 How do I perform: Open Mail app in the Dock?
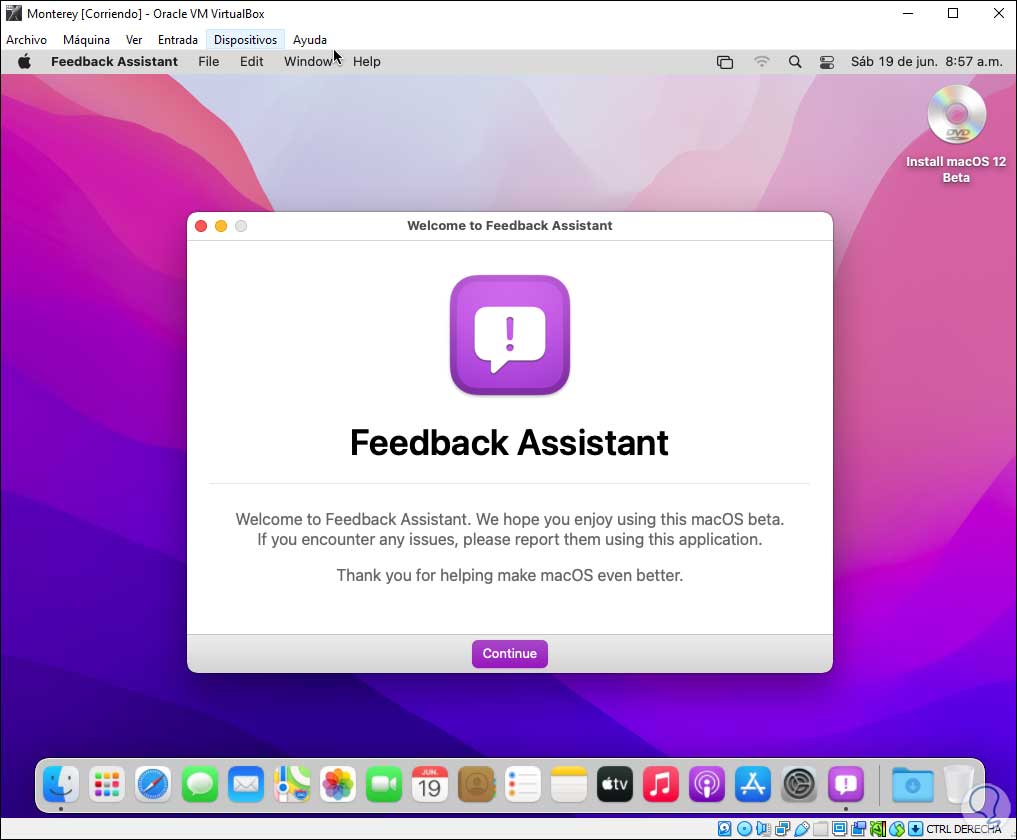[x=246, y=784]
